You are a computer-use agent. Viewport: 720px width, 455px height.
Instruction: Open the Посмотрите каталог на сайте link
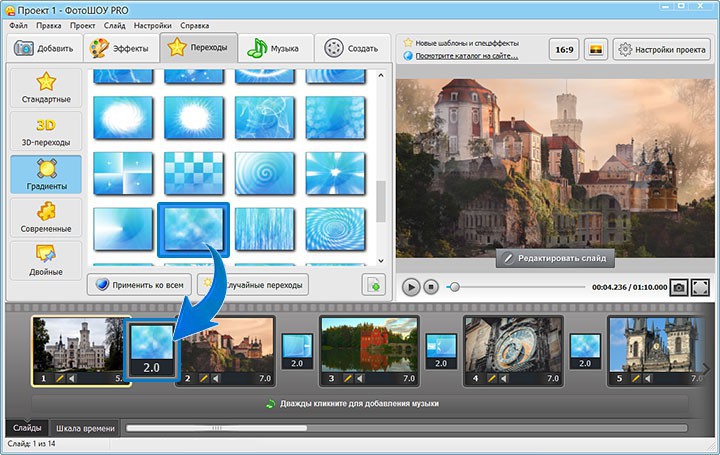tap(467, 56)
